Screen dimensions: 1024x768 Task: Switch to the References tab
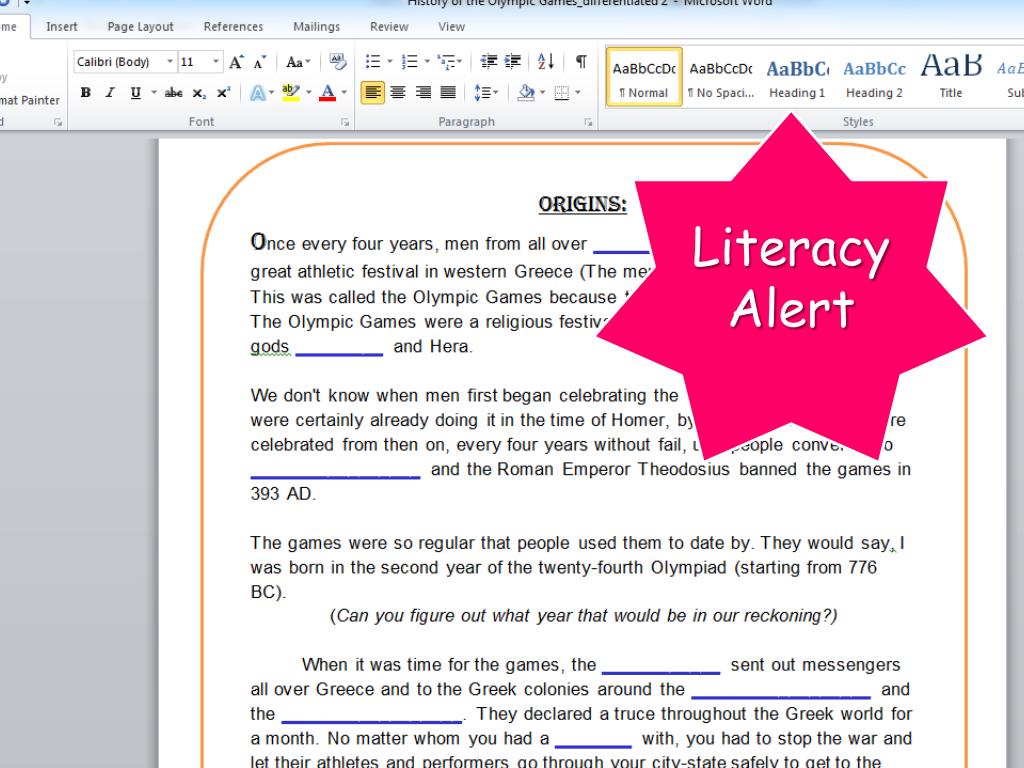233,27
